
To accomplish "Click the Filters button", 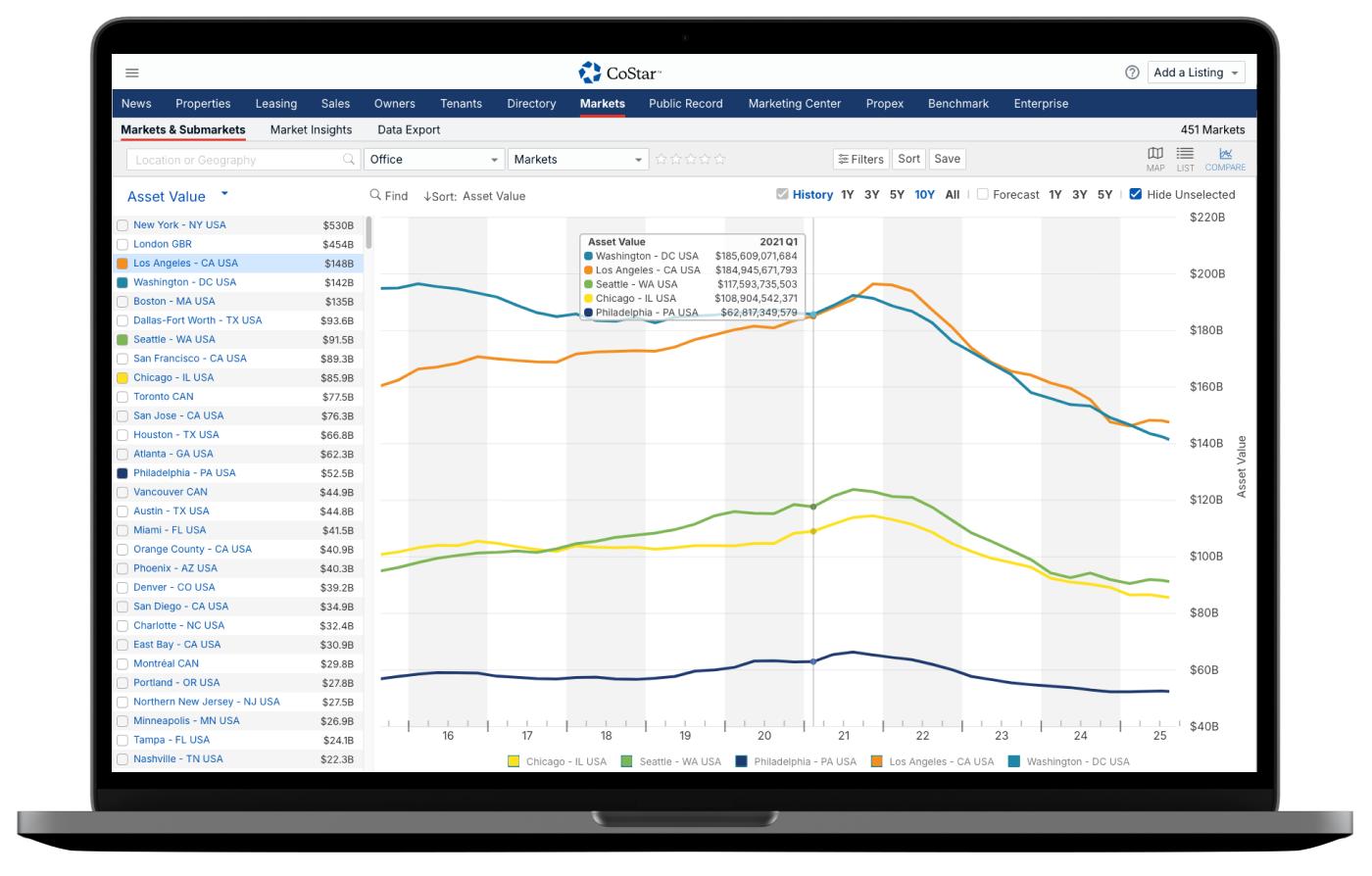I will point(860,159).
